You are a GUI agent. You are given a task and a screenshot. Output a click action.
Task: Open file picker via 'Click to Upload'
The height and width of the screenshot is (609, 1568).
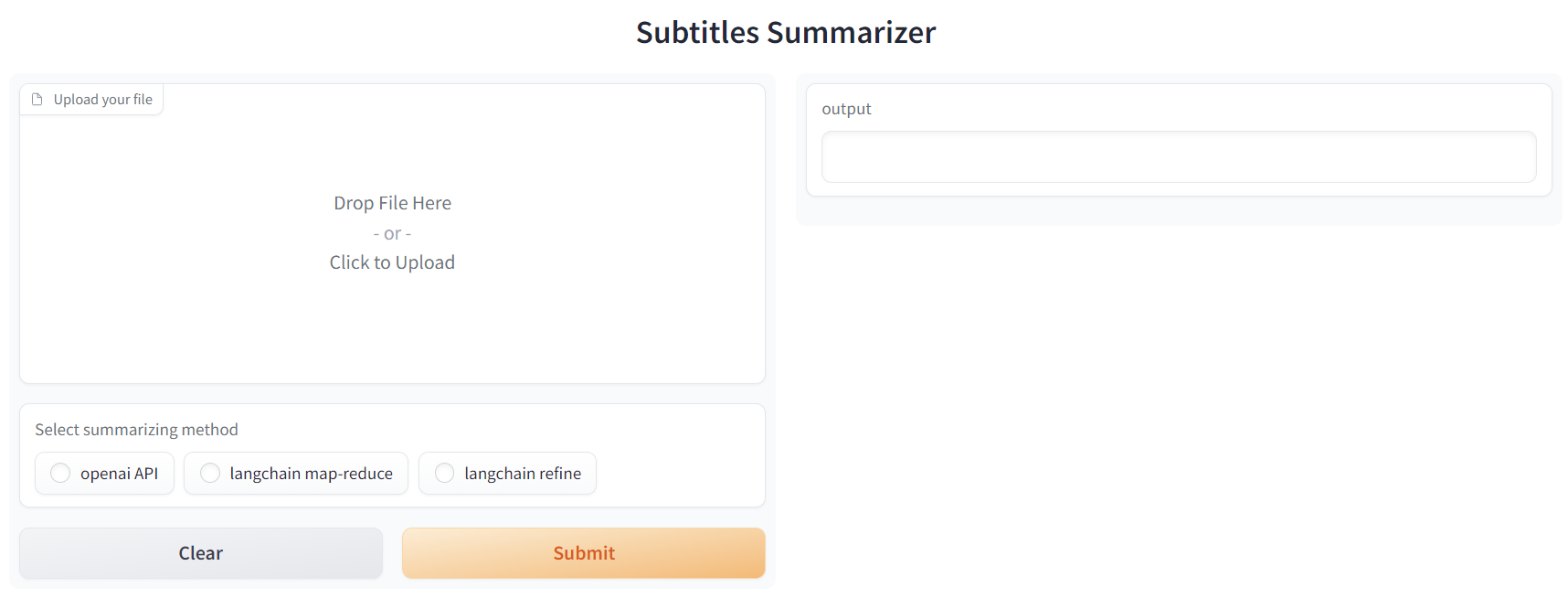point(392,262)
